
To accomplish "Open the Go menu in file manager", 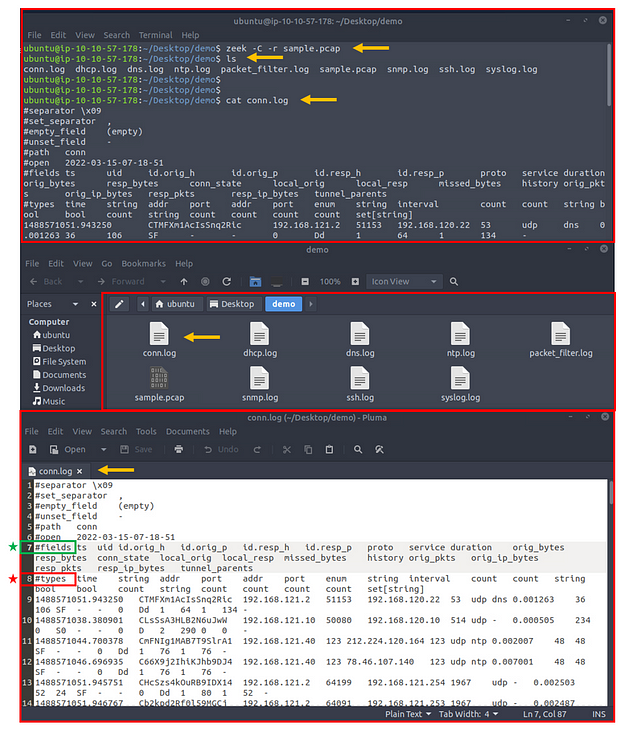I will point(107,264).
